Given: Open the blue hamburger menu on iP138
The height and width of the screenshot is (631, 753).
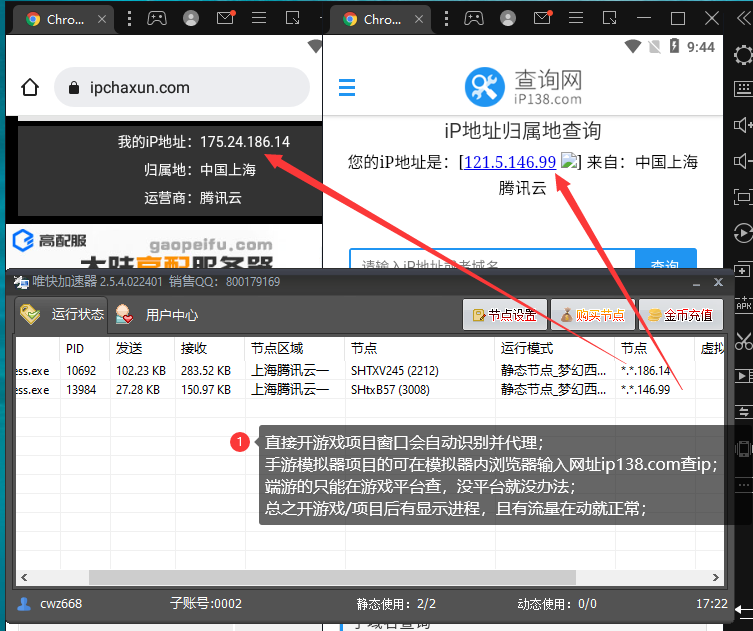Looking at the screenshot, I should pyautogui.click(x=347, y=87).
